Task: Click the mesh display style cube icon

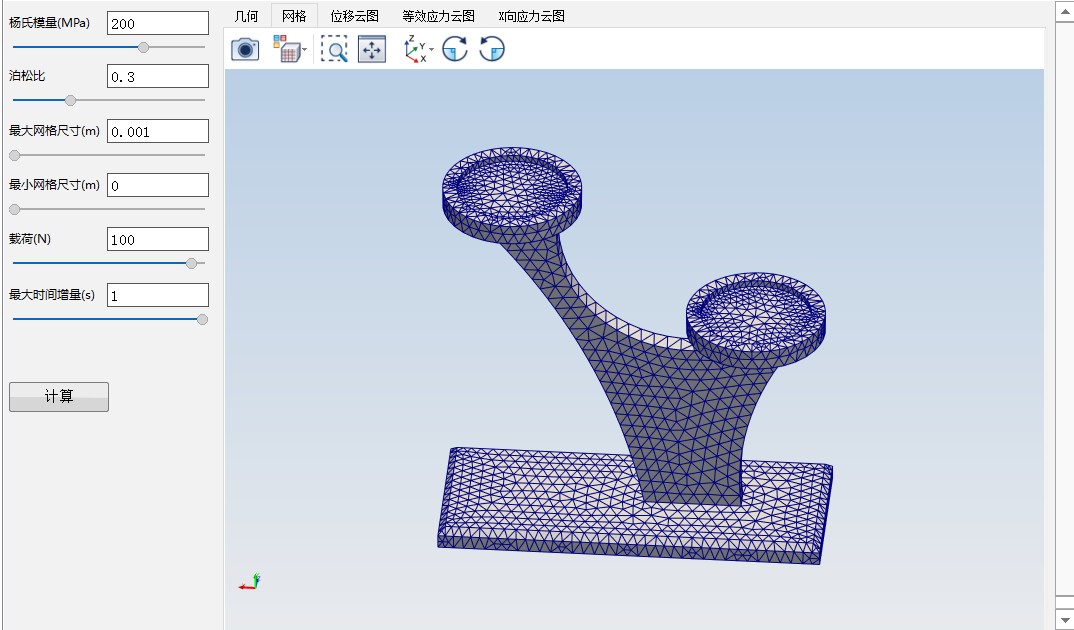Action: pyautogui.click(x=287, y=49)
